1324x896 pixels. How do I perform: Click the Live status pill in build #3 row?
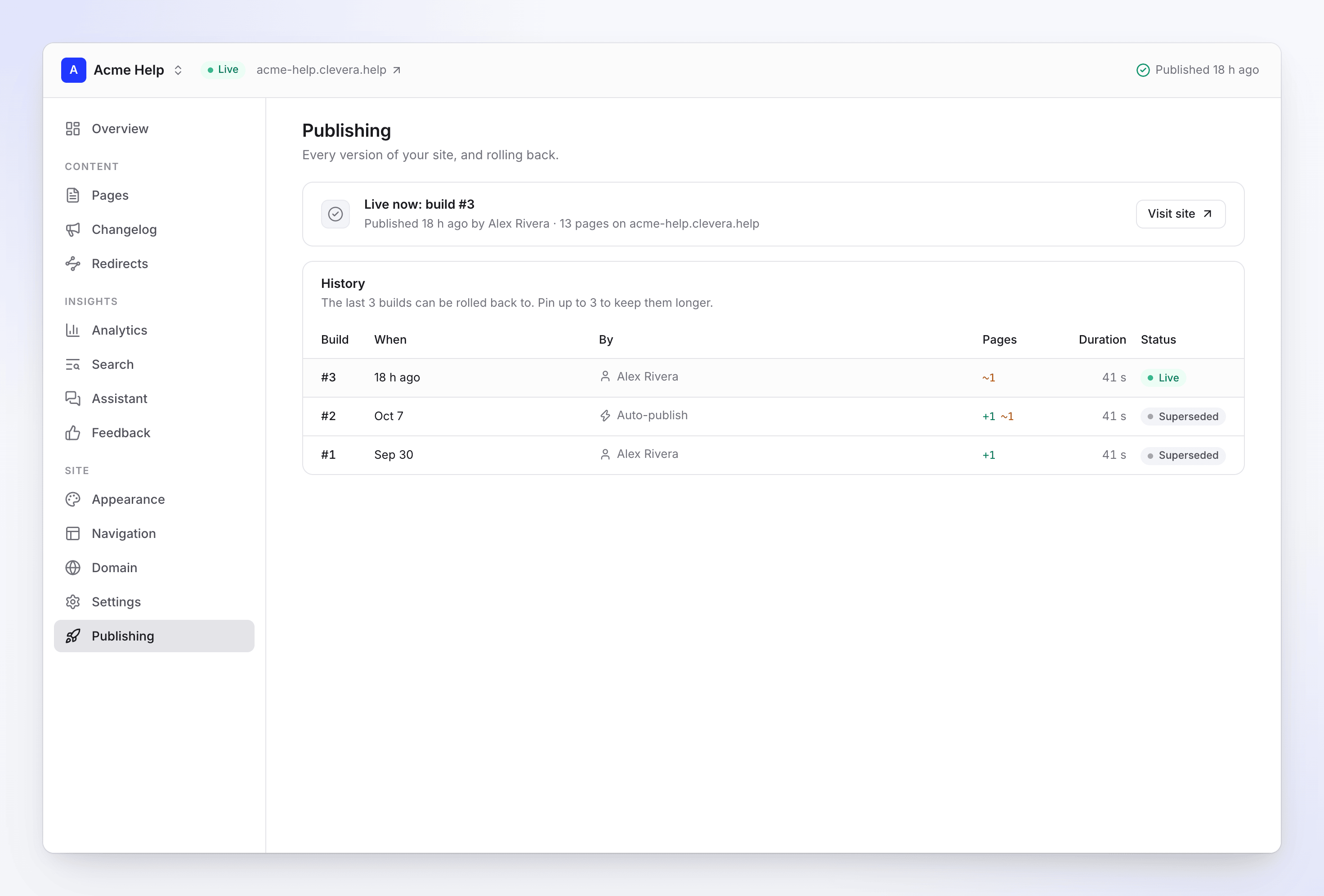[x=1163, y=378]
